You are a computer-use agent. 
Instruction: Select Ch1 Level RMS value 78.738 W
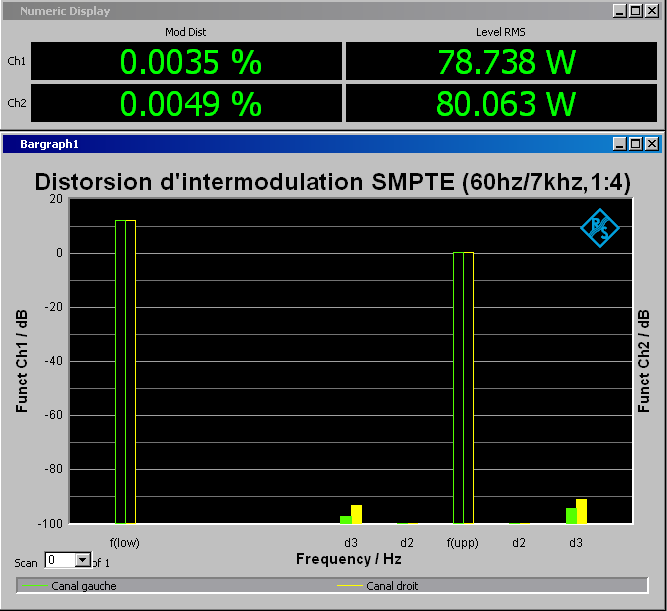[x=501, y=61]
